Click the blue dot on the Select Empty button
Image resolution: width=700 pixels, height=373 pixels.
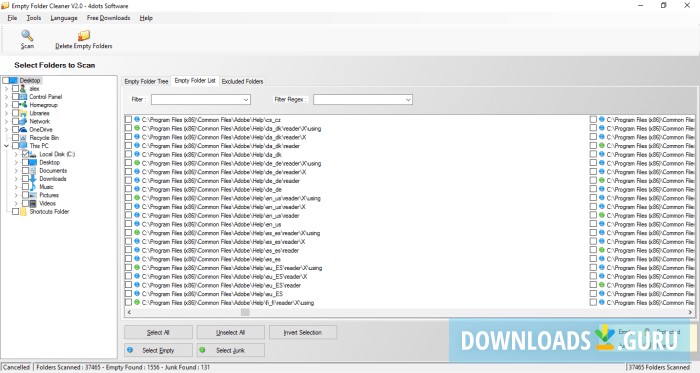coord(130,350)
